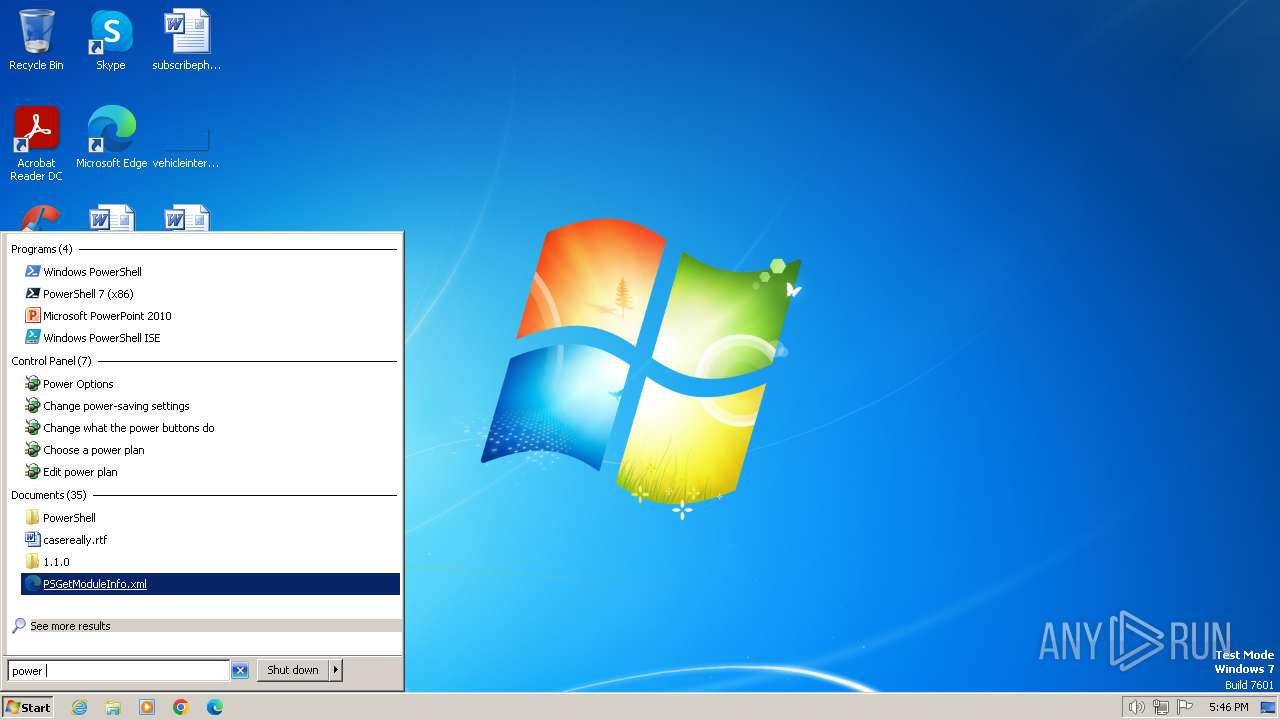Viewport: 1280px width, 720px height.
Task: Click See more results link
Action: click(x=70, y=626)
